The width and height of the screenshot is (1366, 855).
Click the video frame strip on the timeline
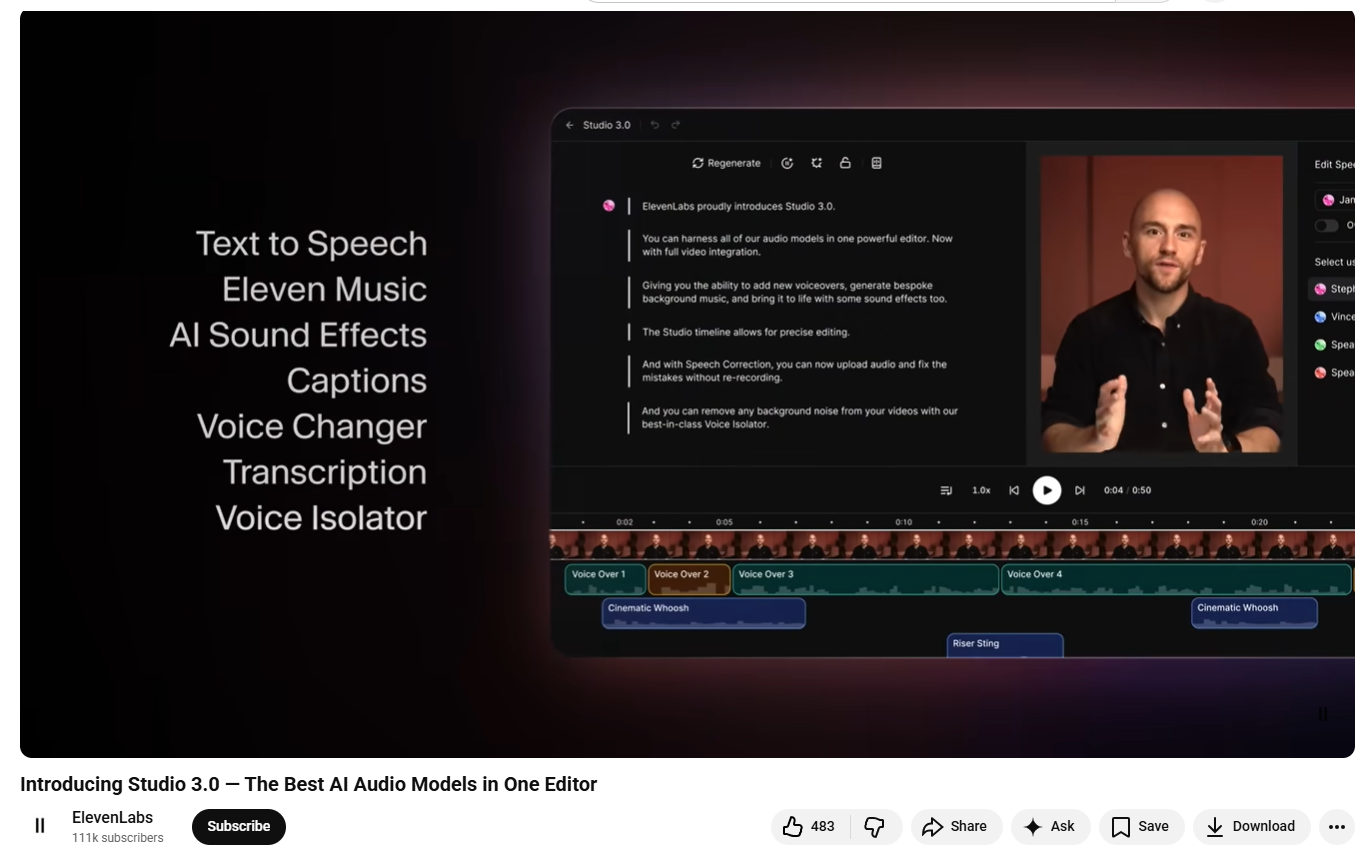pos(952,545)
